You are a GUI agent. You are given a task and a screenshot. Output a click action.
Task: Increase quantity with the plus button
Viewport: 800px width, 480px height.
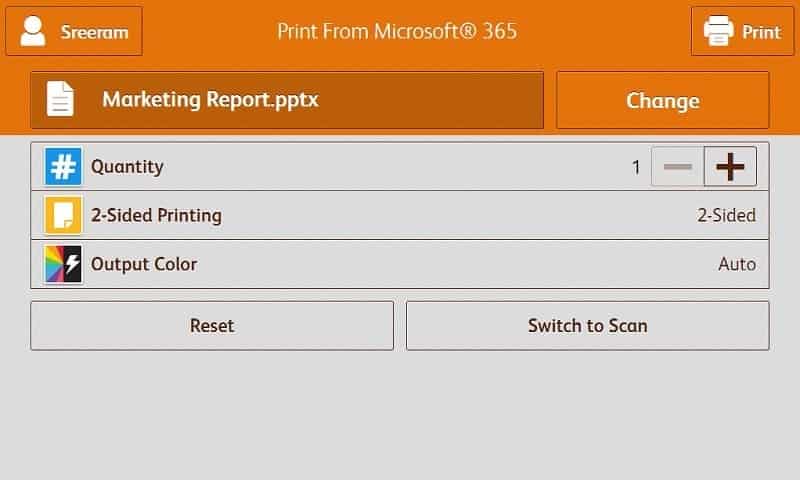click(730, 167)
